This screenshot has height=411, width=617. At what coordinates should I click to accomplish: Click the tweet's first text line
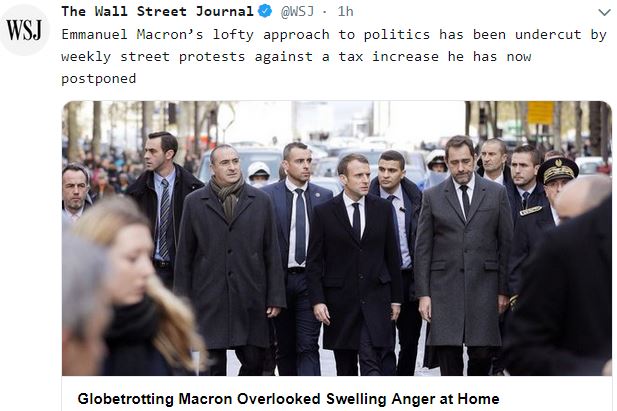coord(334,35)
